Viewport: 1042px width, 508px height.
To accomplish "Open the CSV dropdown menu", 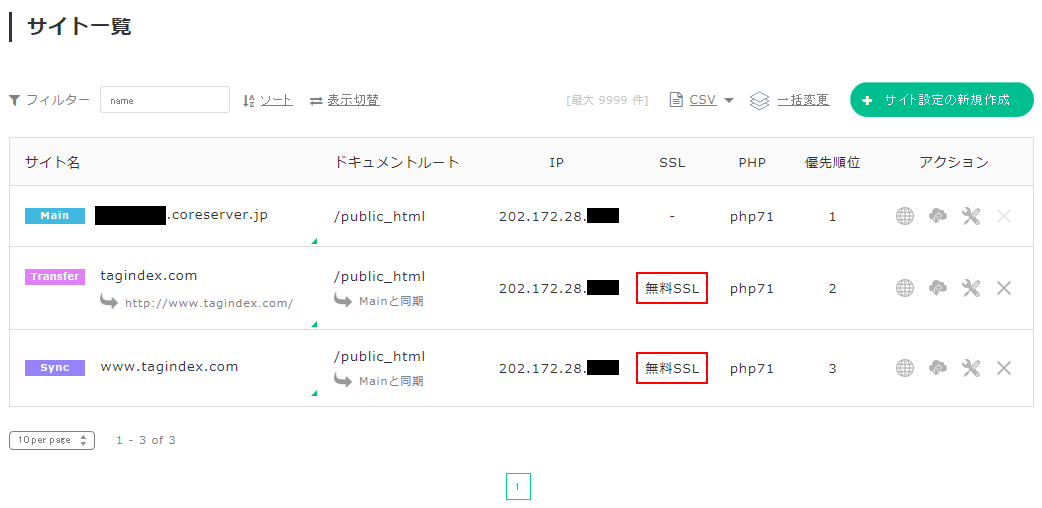I will coord(703,100).
